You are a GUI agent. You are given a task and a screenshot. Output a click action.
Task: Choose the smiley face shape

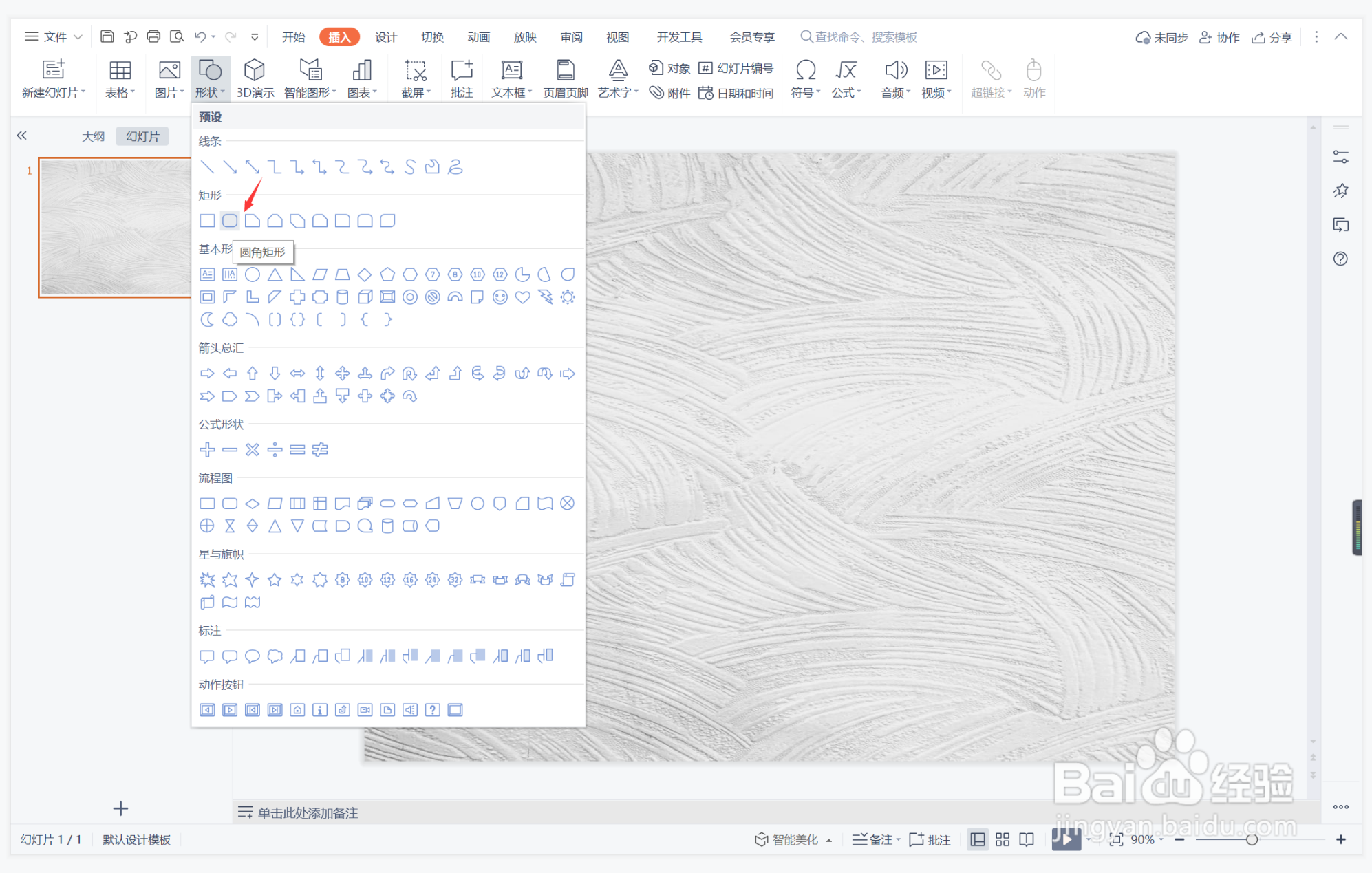click(x=500, y=297)
